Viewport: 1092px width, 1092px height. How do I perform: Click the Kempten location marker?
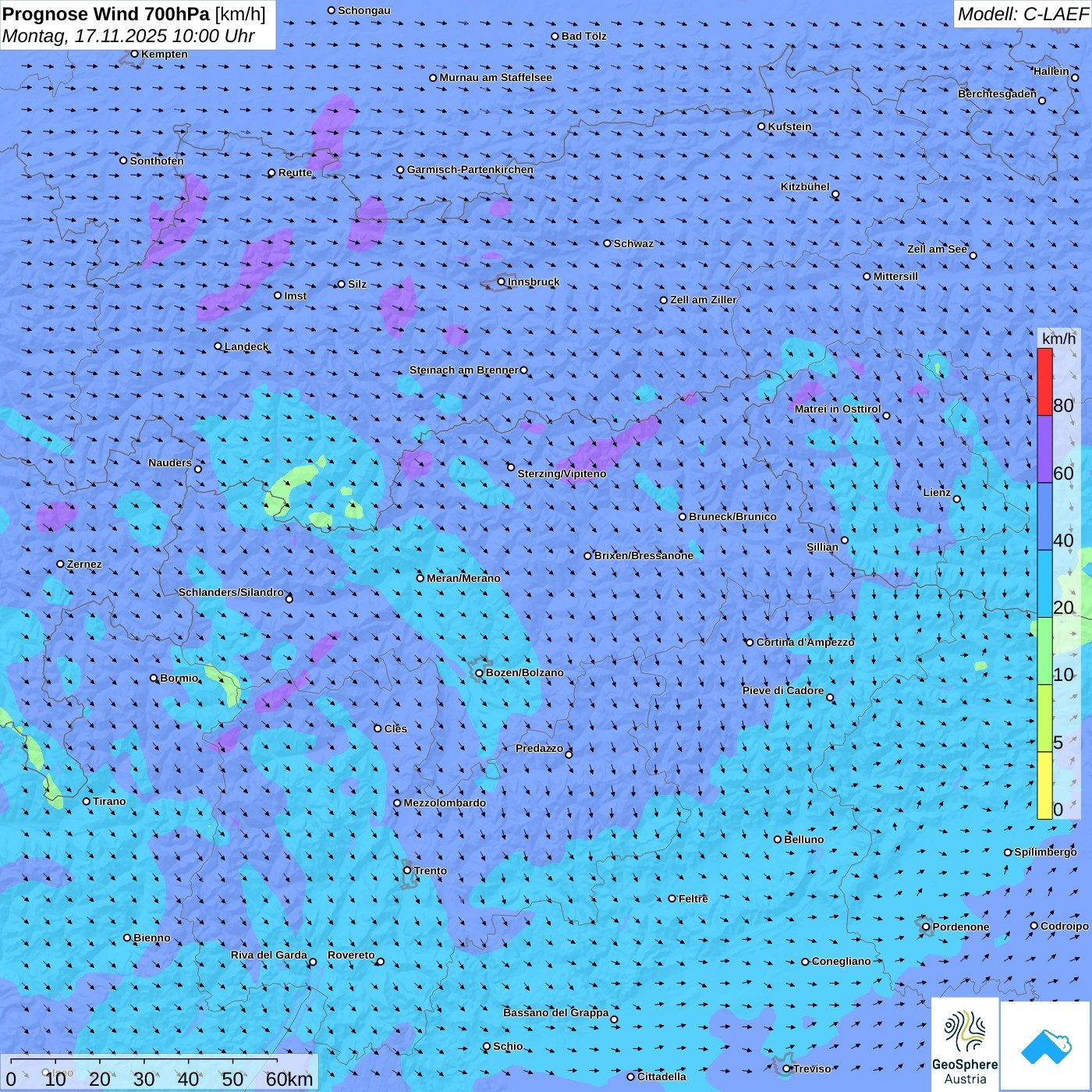point(134,54)
